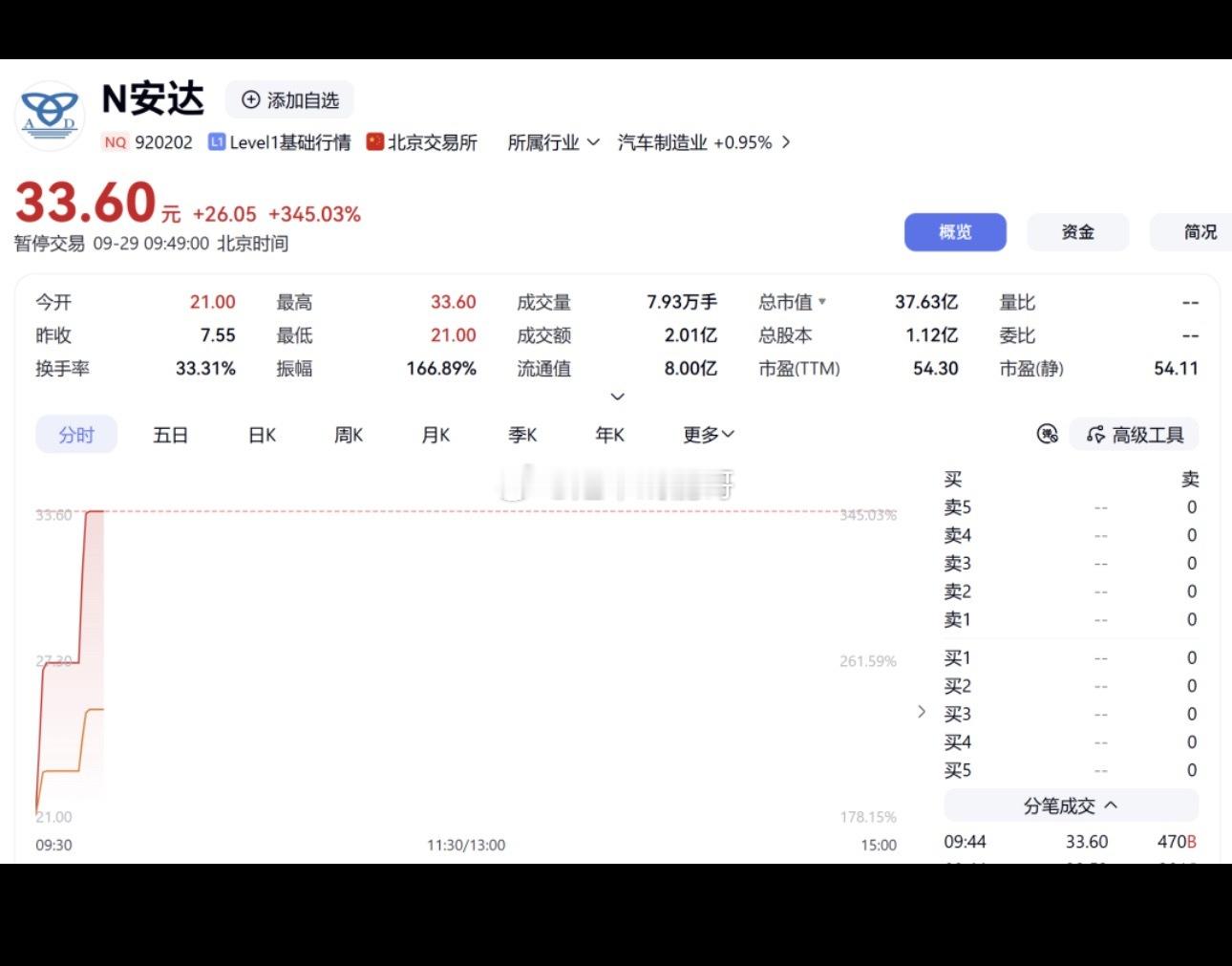The image size is (1232, 966).
Task: Click the 振幅 value 166.89%
Action: pos(441,368)
